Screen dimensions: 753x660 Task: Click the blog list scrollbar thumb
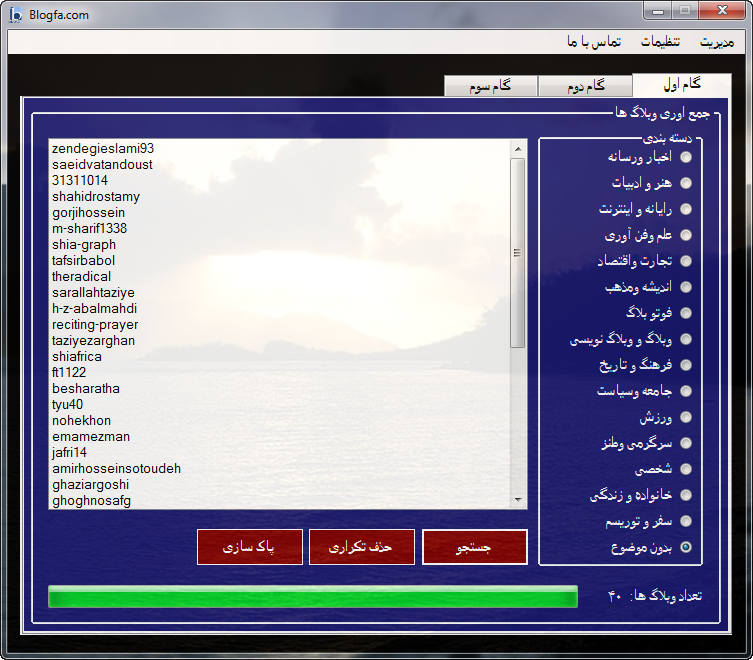pyautogui.click(x=517, y=253)
